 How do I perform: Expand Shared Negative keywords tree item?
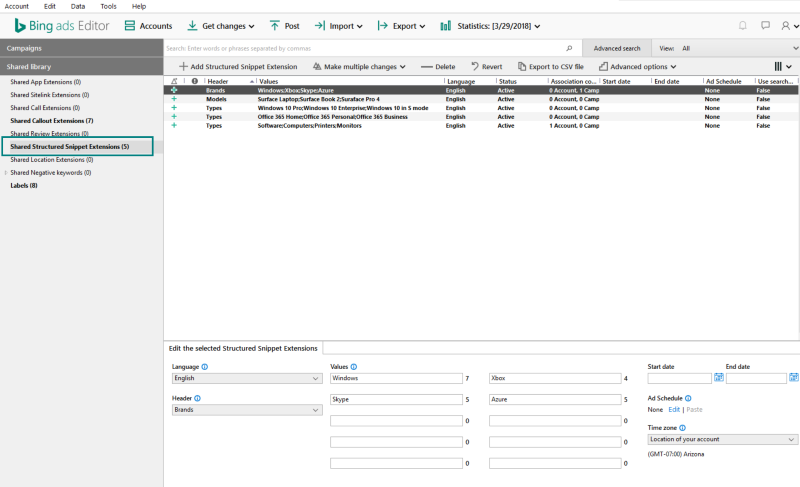6,172
